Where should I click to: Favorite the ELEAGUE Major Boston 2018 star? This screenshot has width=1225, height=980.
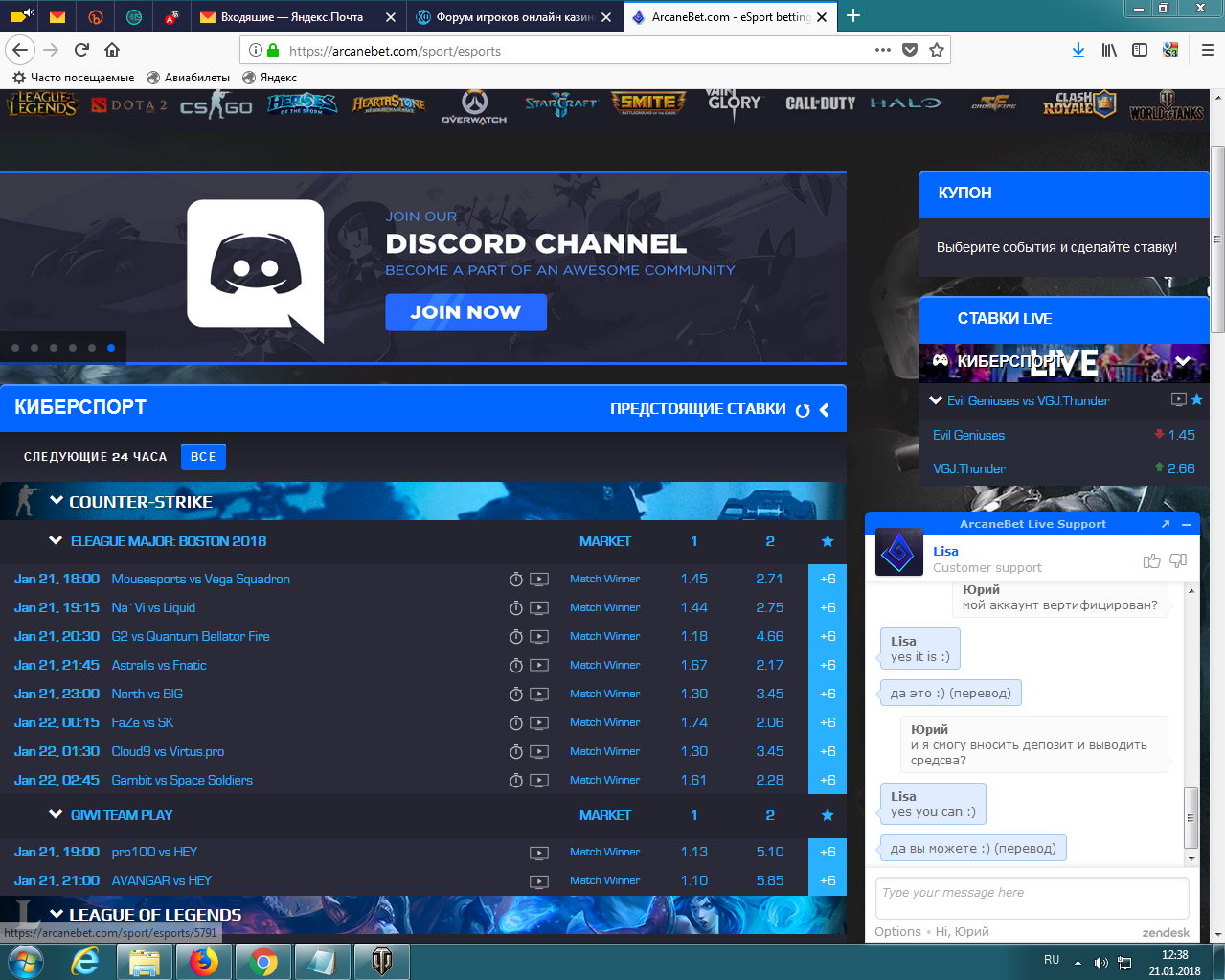[828, 541]
